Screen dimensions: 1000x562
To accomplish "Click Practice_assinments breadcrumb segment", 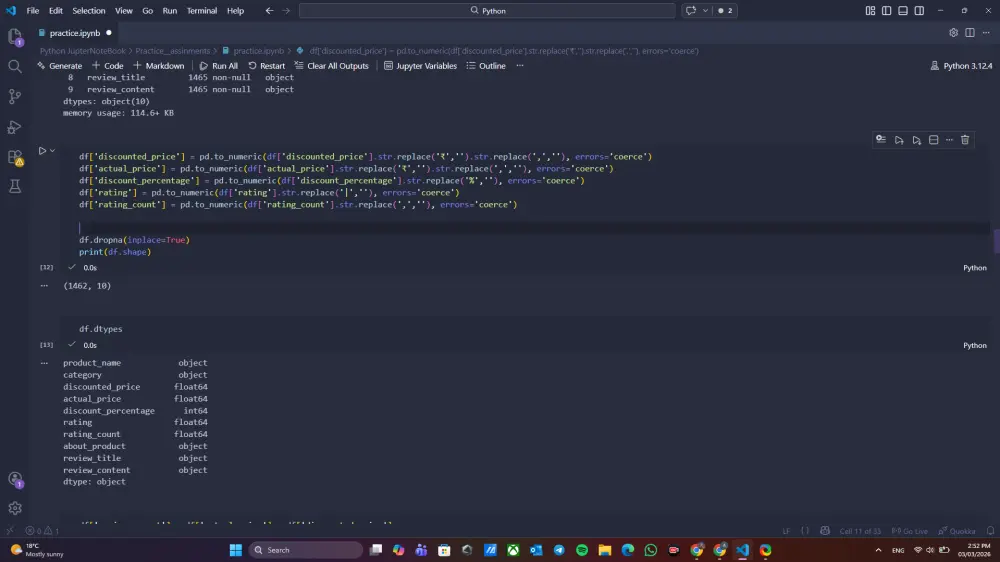I will pos(173,51).
